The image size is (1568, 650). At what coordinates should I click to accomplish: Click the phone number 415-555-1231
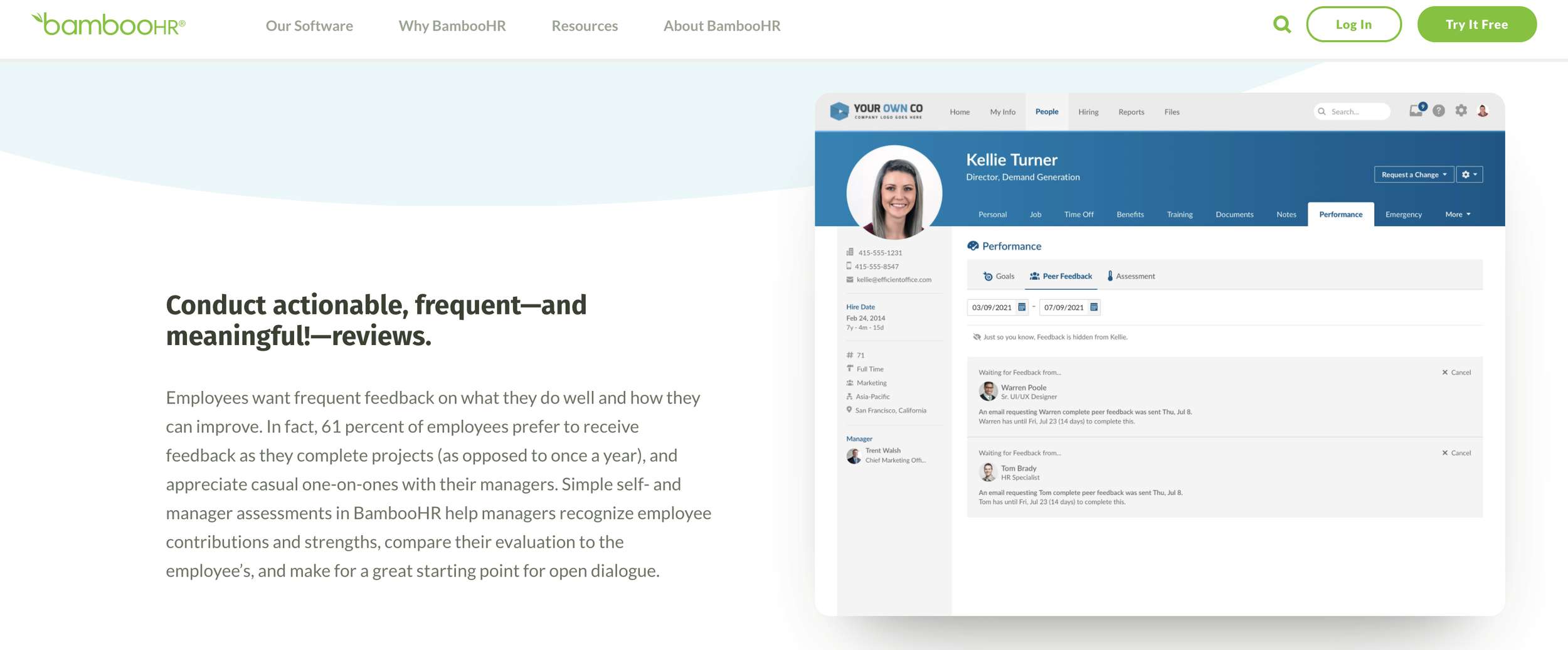tap(880, 253)
